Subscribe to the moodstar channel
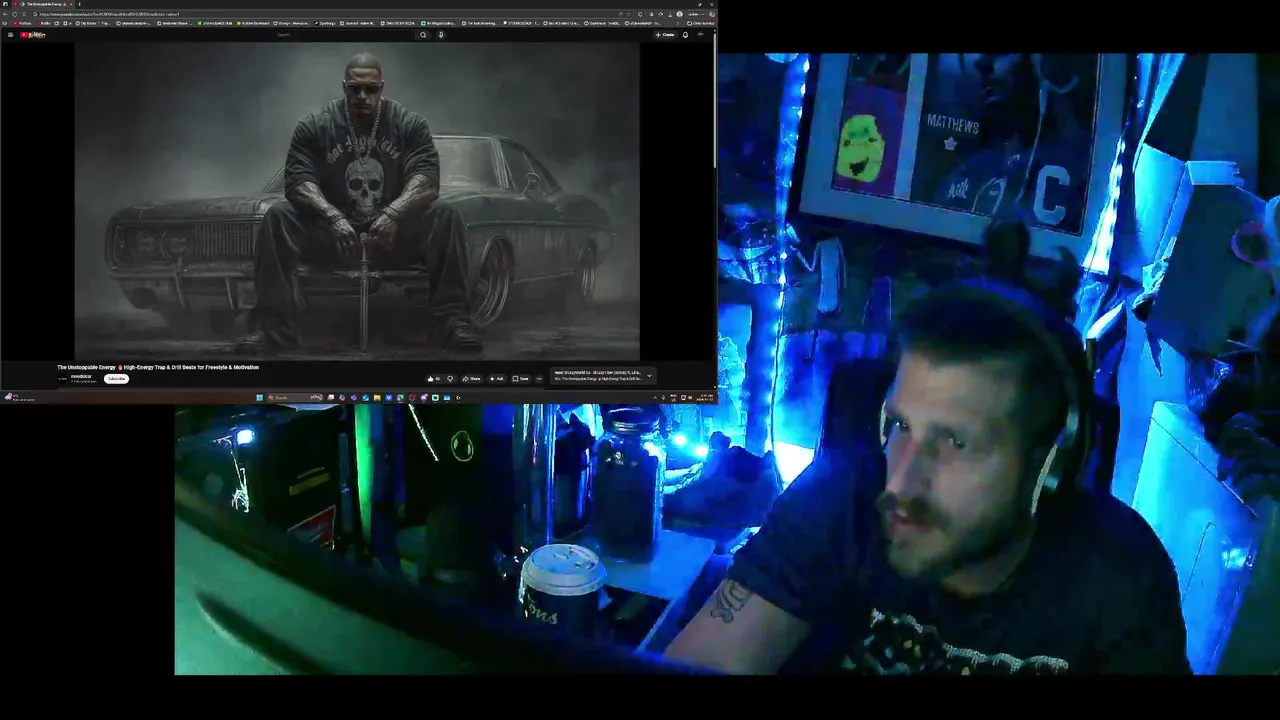This screenshot has height=720, width=1280. (x=116, y=379)
